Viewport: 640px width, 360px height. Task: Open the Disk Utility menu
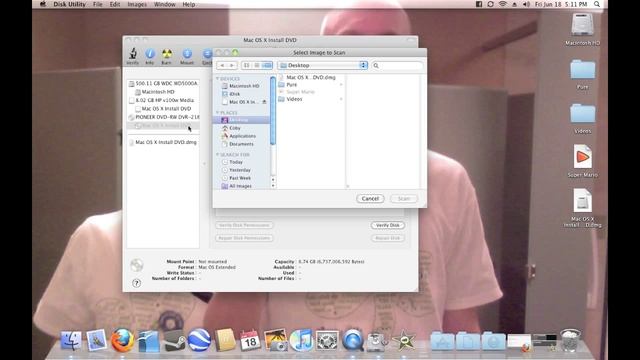(69, 4)
